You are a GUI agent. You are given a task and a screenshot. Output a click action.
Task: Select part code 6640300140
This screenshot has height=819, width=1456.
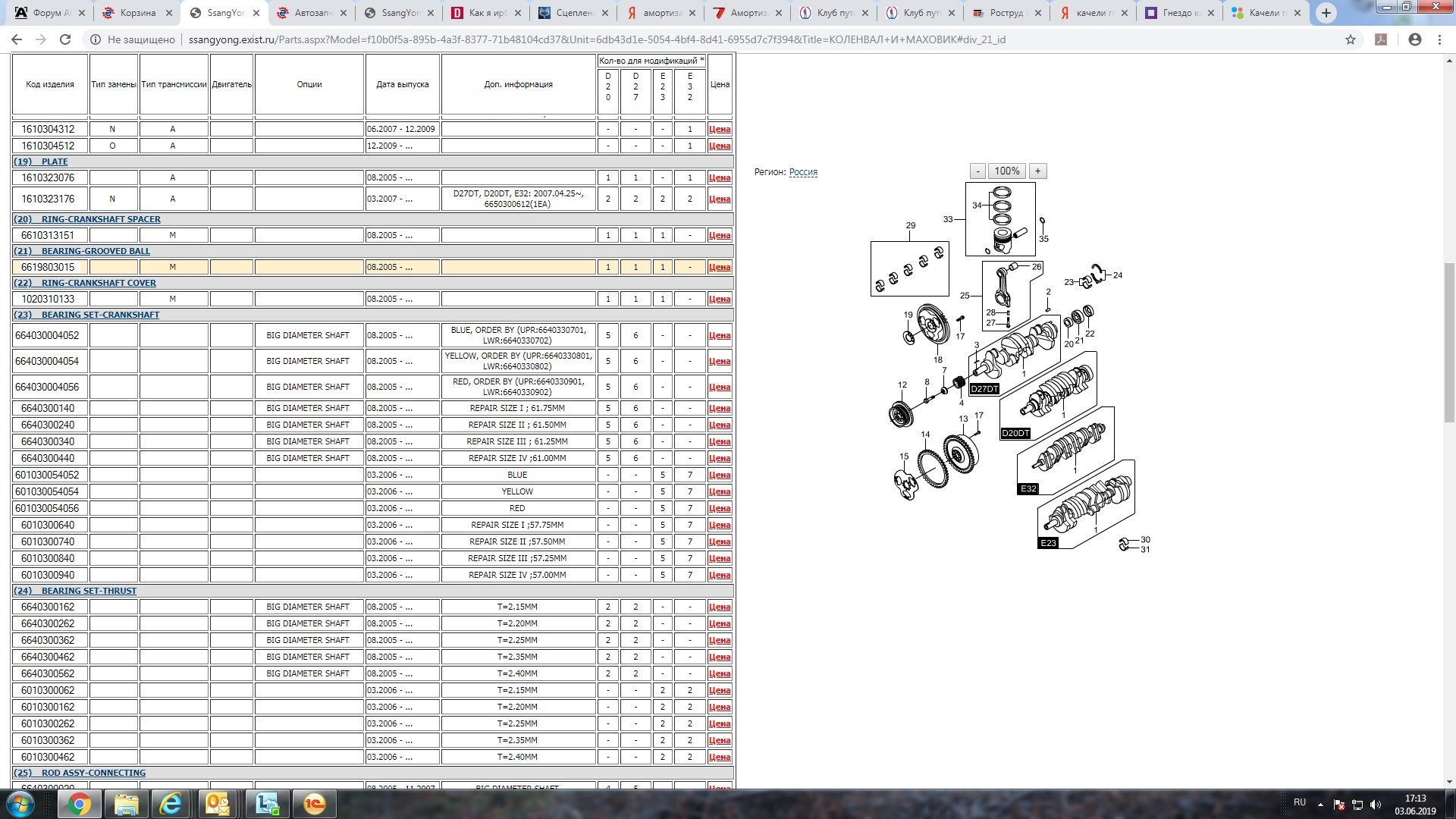48,408
